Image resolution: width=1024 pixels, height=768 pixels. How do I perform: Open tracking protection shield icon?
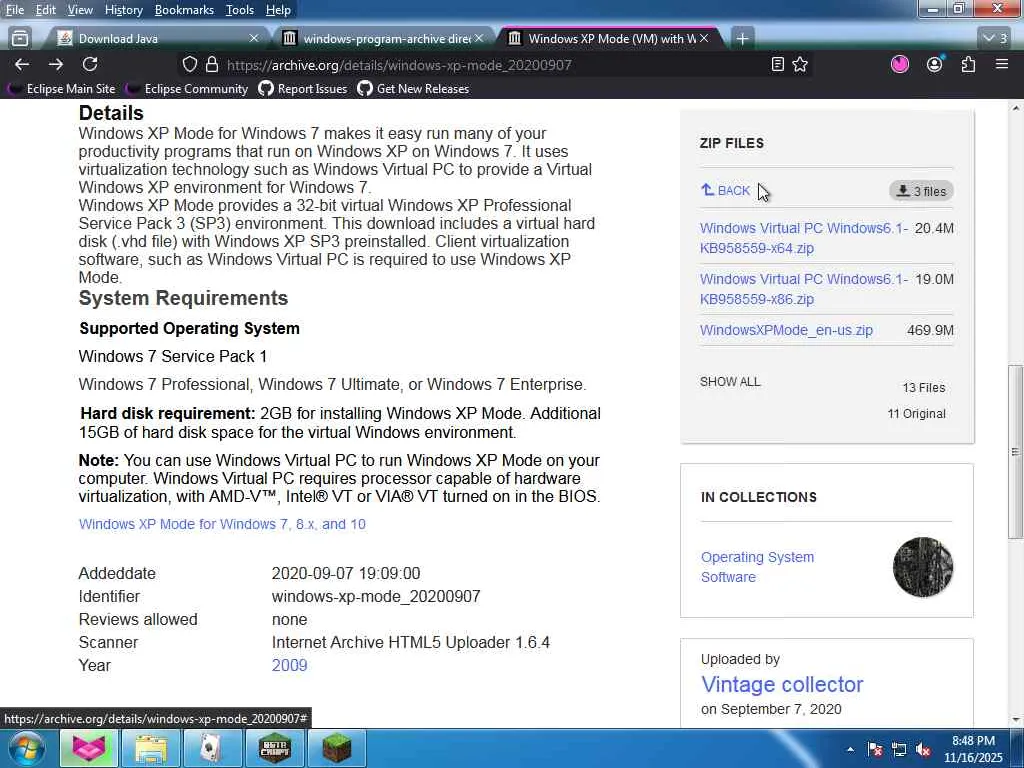(x=189, y=65)
